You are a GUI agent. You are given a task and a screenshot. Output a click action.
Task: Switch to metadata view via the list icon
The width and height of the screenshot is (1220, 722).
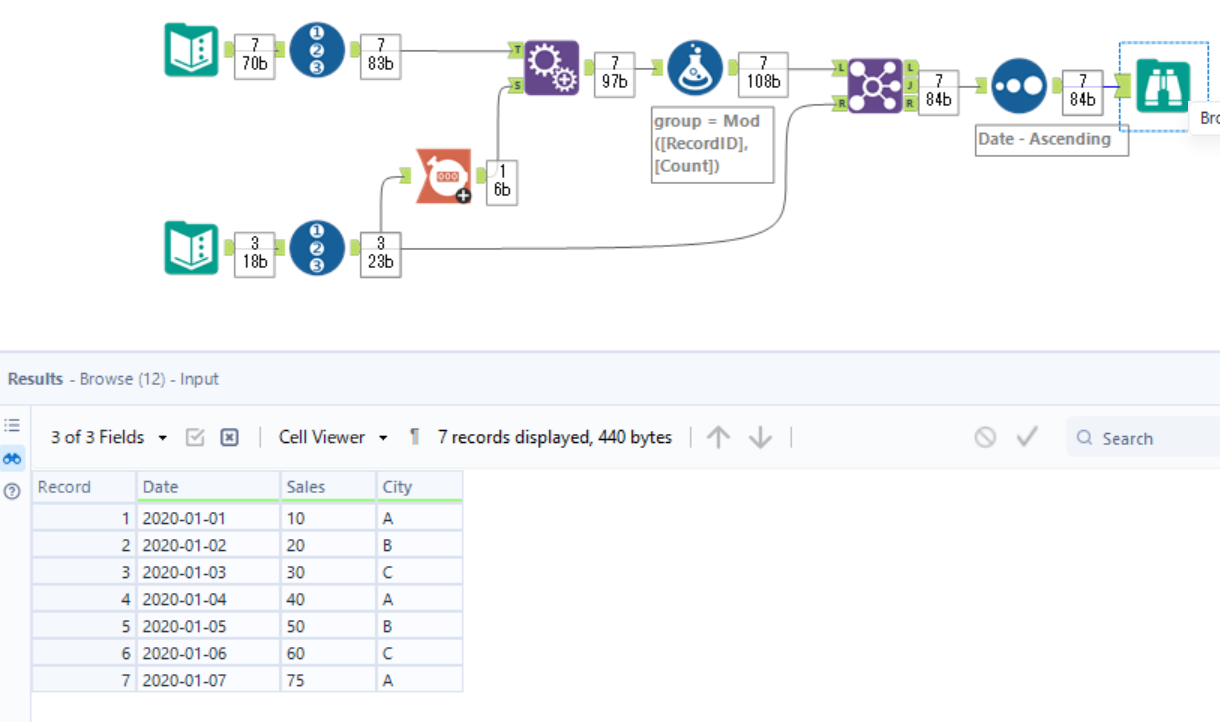[x=12, y=425]
